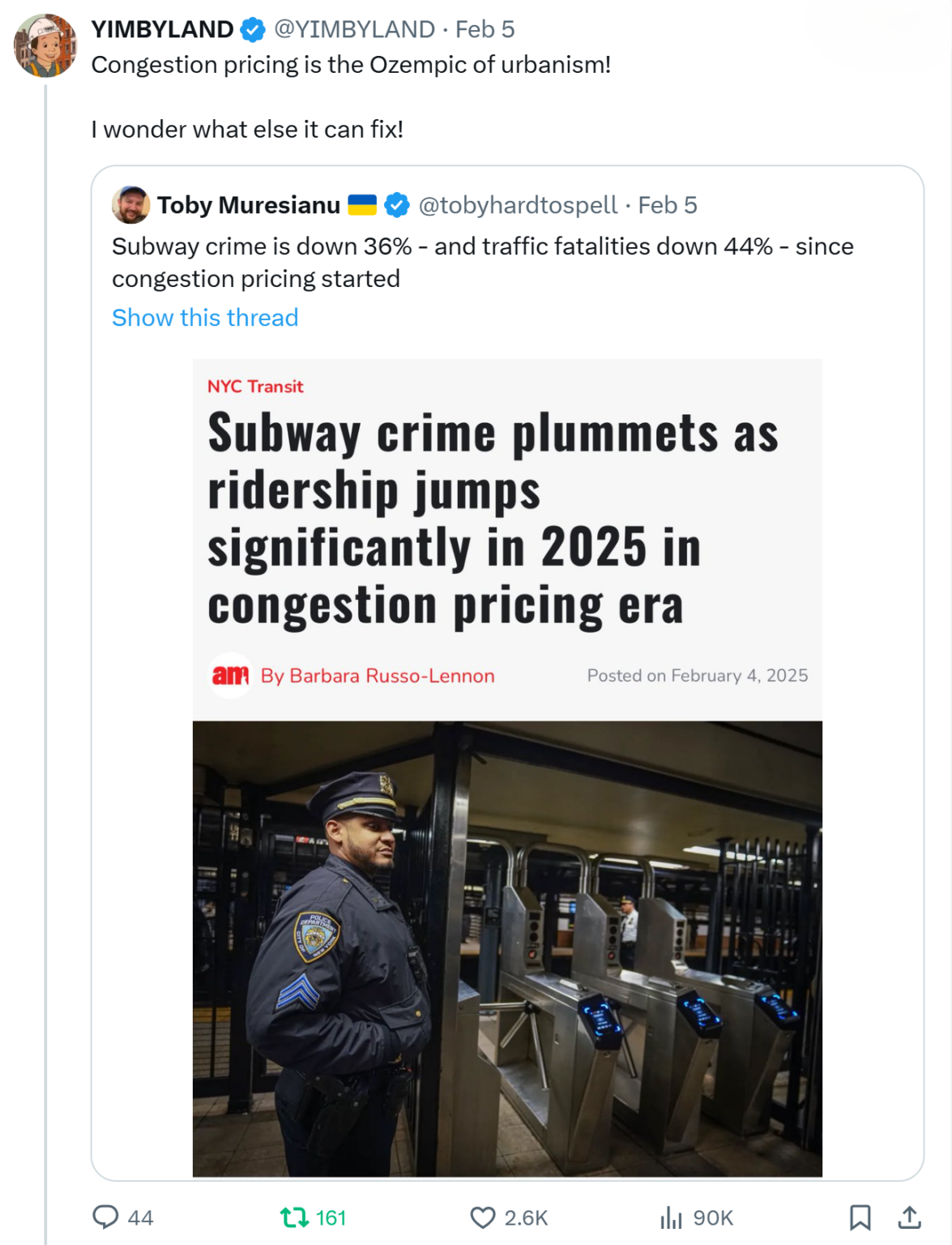Open the subway police officer photo
Image resolution: width=952 pixels, height=1245 pixels.
[507, 948]
